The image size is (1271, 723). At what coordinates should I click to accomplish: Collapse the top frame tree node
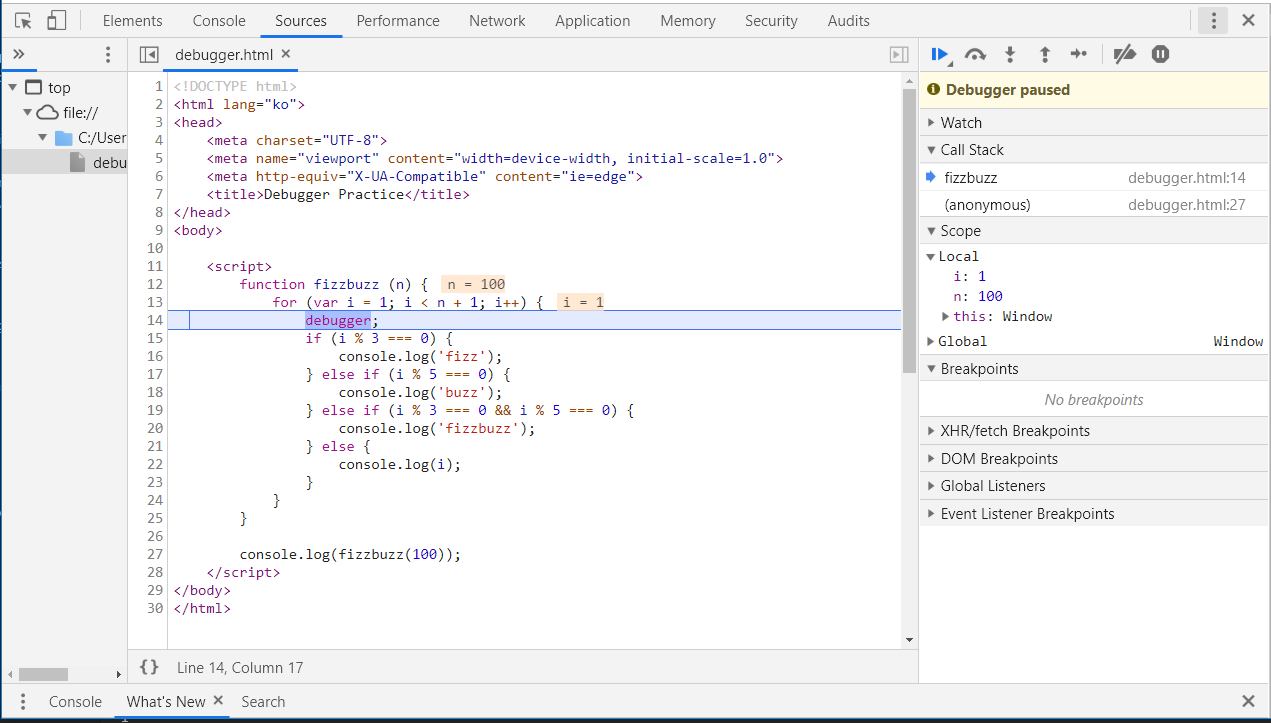(12, 88)
